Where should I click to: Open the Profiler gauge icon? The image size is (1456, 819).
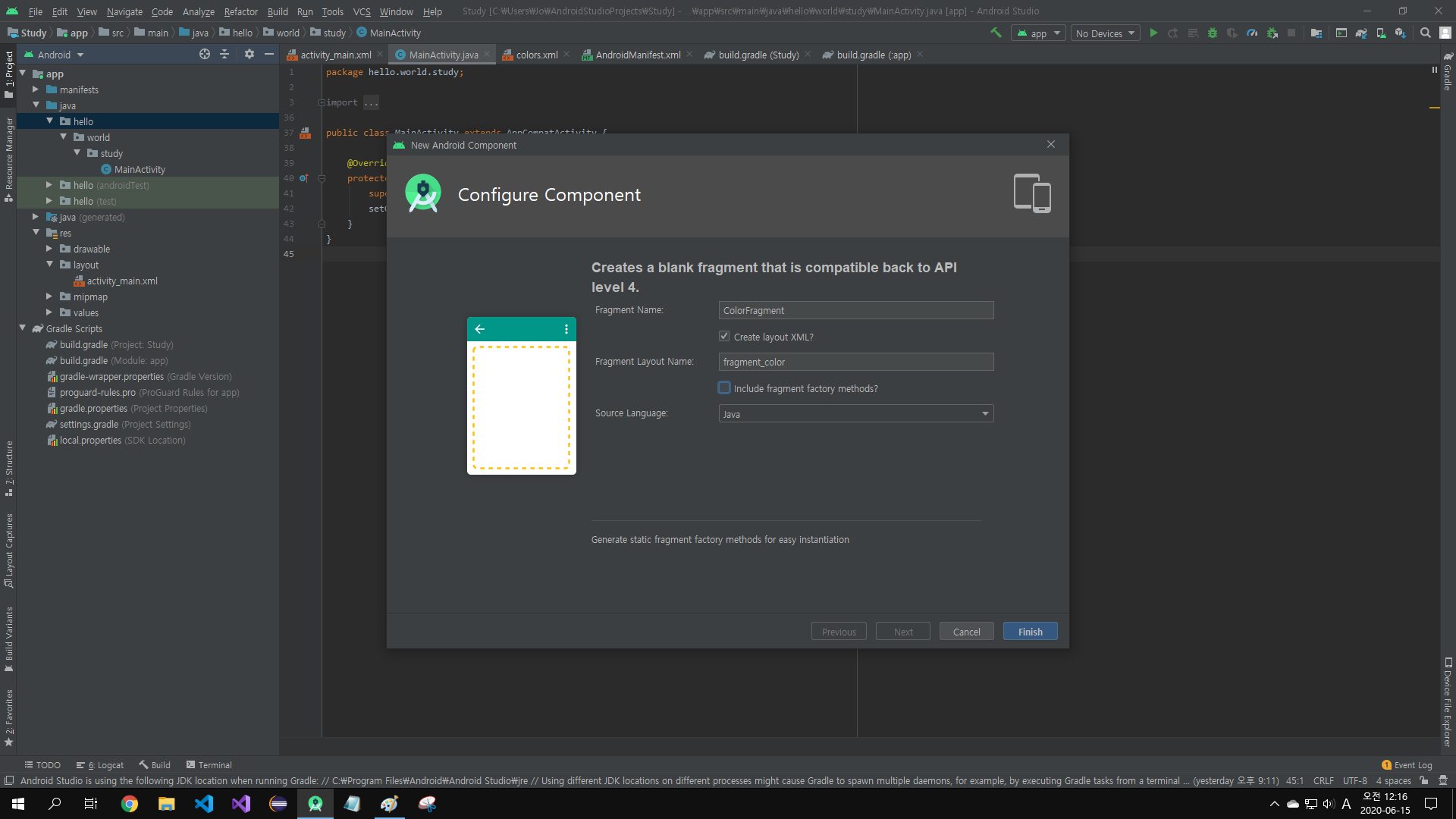1252,33
